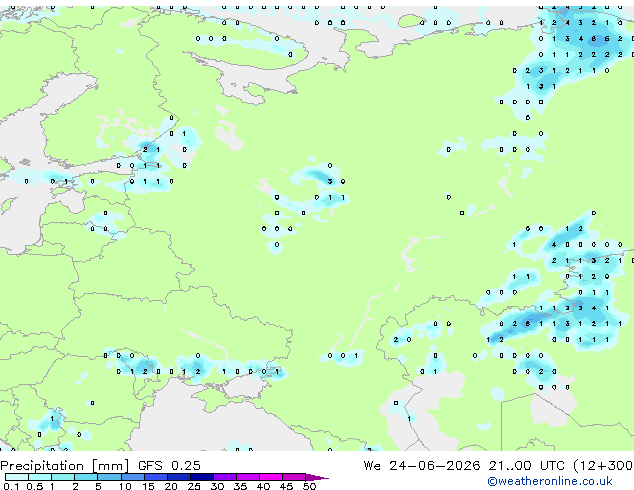This screenshot has height=490, width=634.
Task: Pick the 45–50 mm legend swatch
Action: (x=294, y=477)
